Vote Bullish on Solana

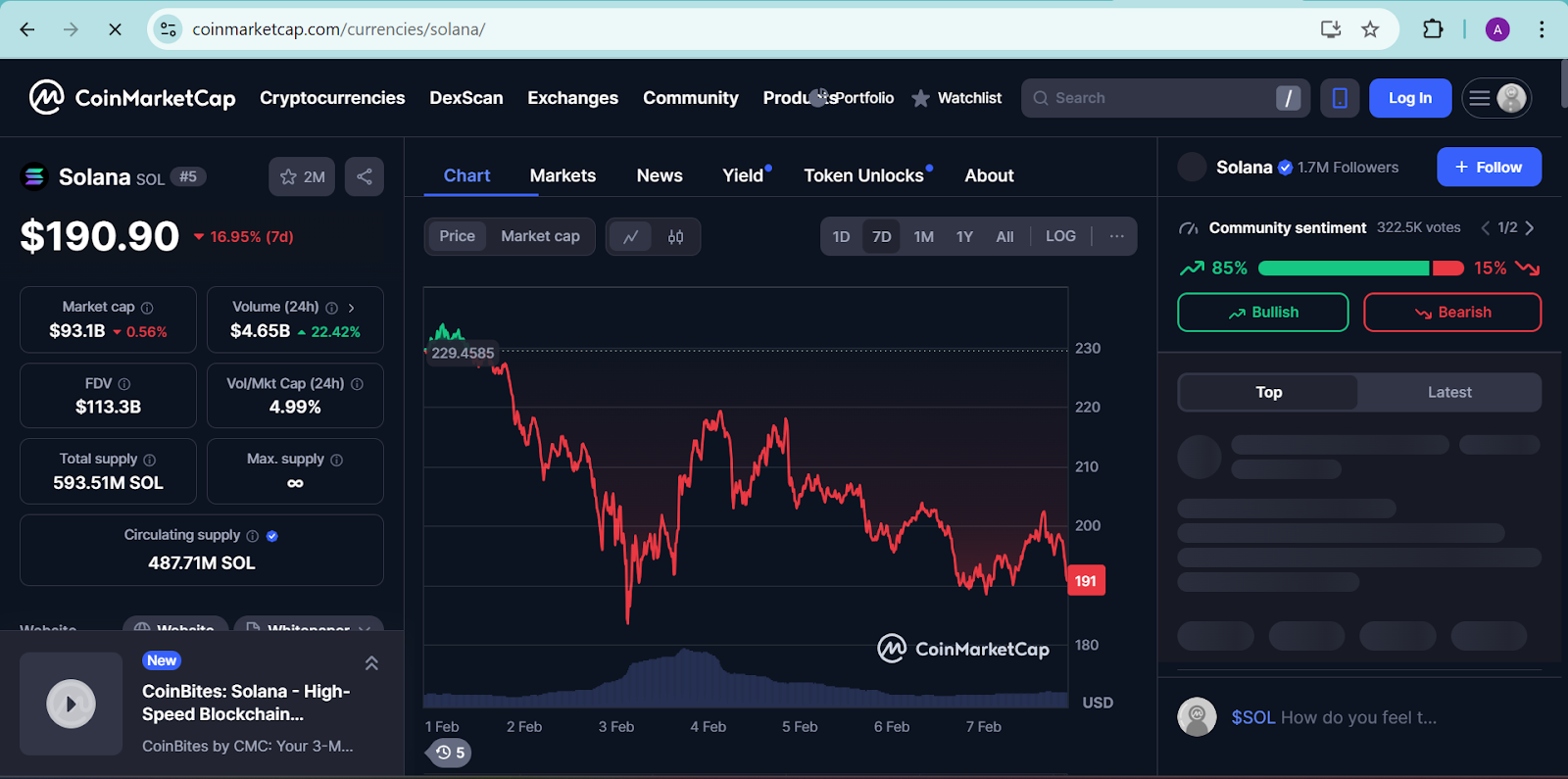[x=1263, y=313]
